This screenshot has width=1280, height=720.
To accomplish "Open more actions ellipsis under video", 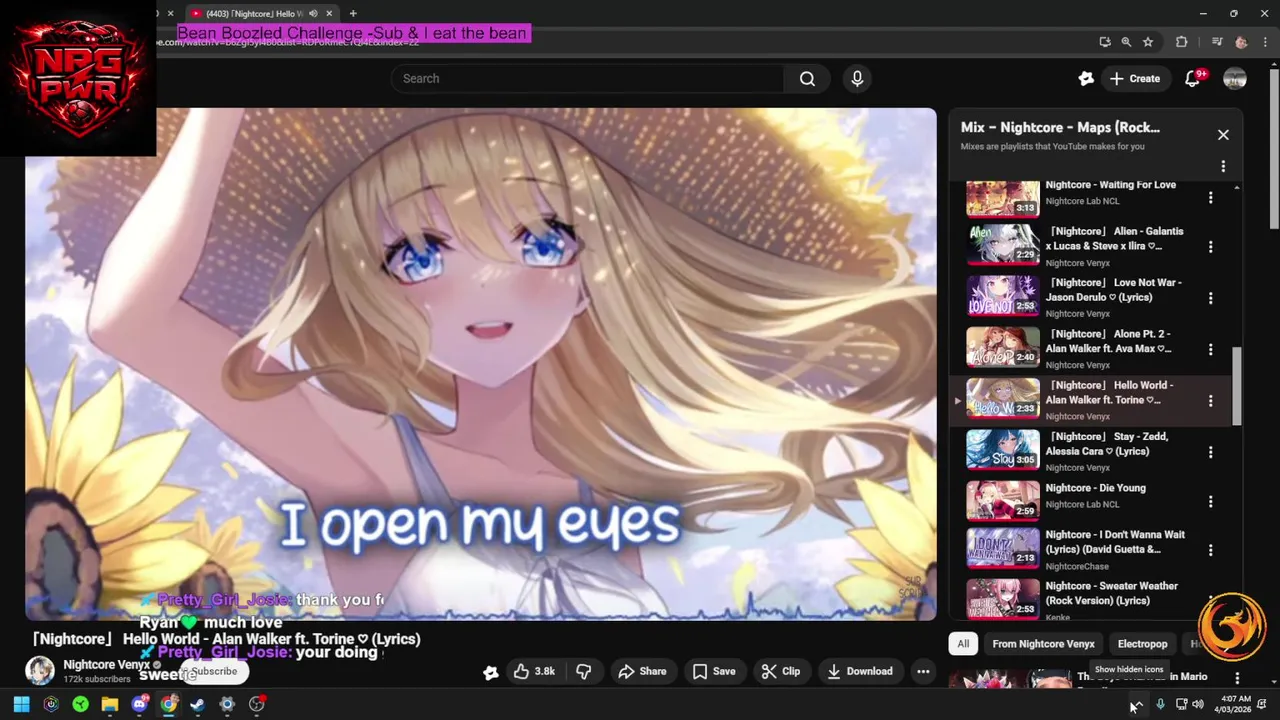I will coord(923,672).
